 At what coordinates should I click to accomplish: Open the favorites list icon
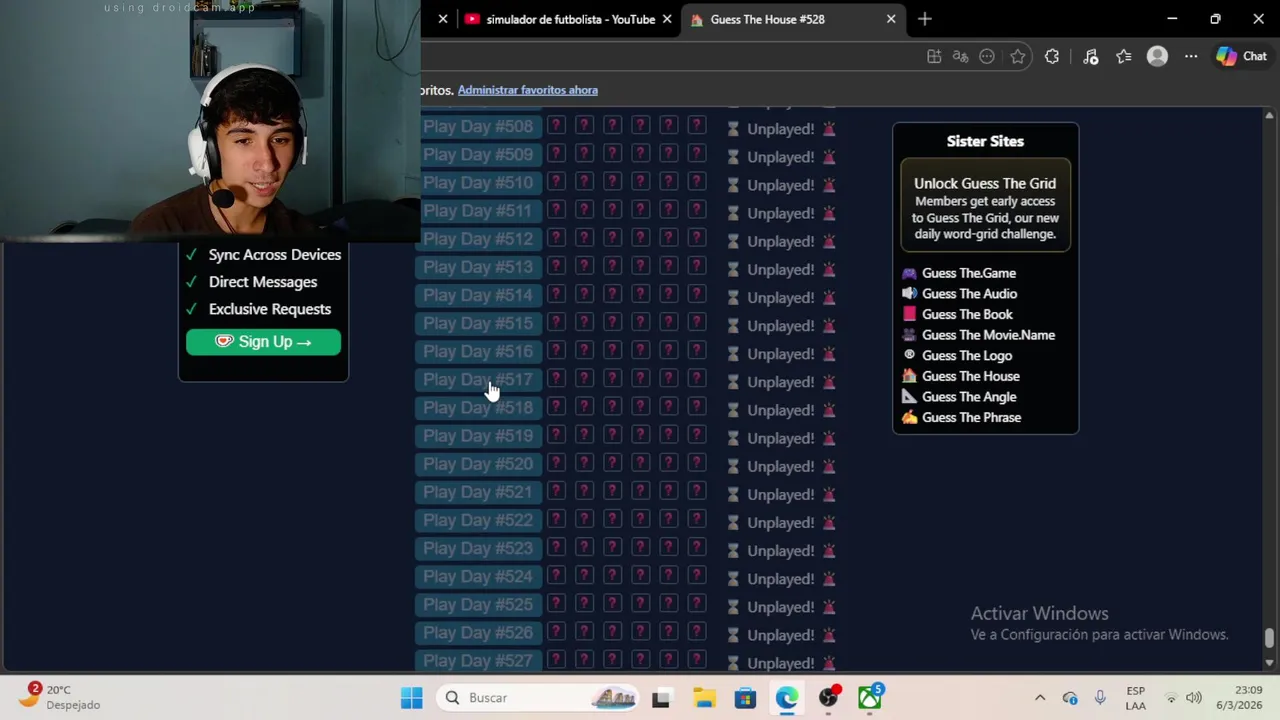1124,57
